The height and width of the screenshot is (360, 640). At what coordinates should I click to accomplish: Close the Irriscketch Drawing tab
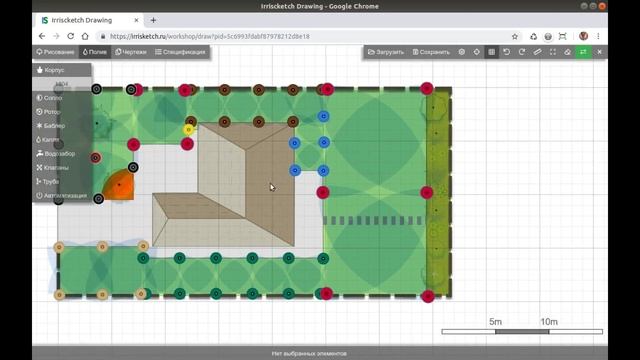(x=136, y=20)
